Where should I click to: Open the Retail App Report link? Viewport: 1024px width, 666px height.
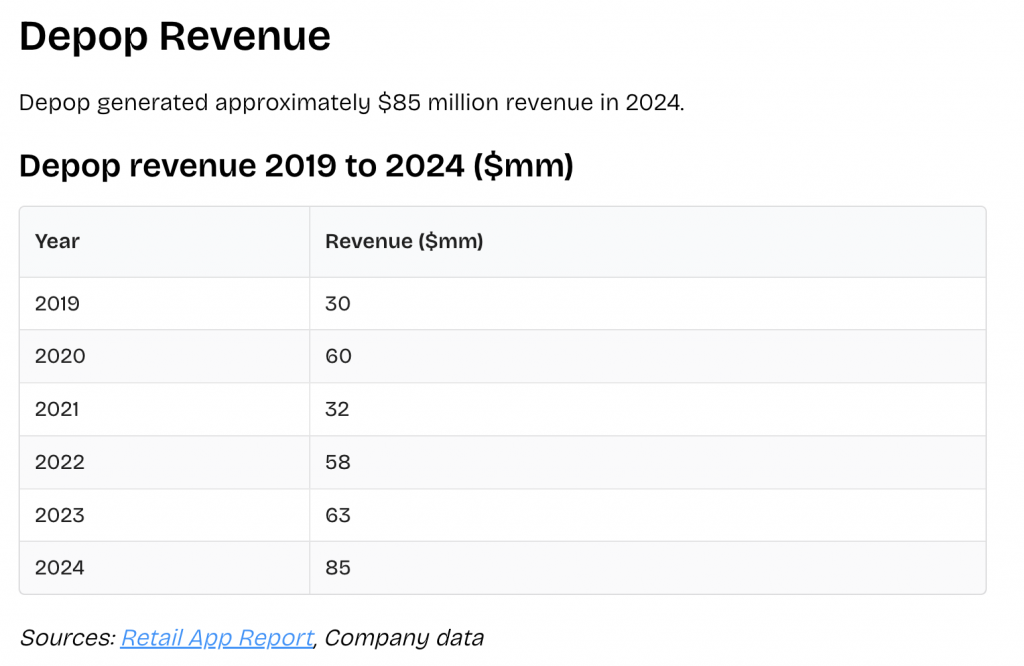(216, 637)
